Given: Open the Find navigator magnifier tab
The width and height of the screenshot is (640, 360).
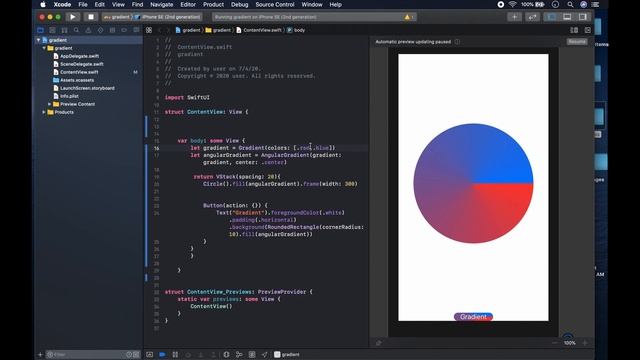Looking at the screenshot, I should point(76,30).
